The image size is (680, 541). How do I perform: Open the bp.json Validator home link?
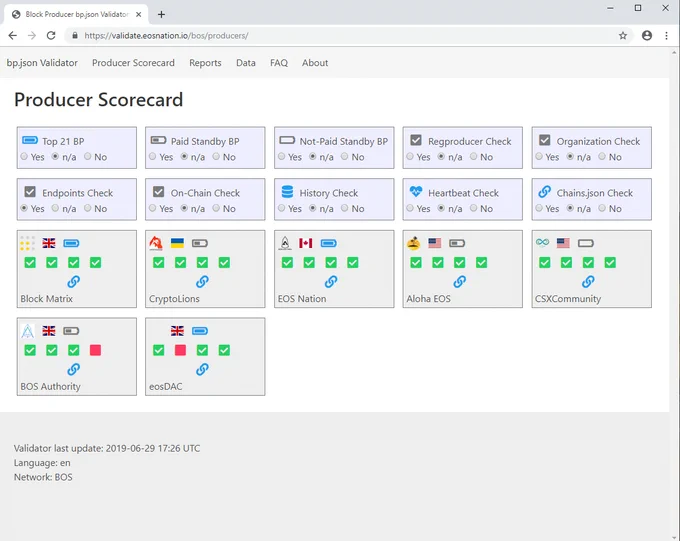point(42,63)
